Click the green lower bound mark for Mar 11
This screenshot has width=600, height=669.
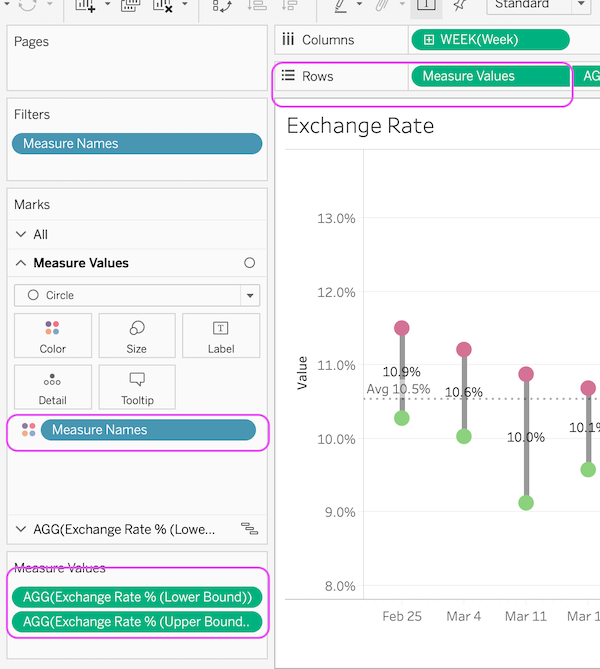point(526,503)
